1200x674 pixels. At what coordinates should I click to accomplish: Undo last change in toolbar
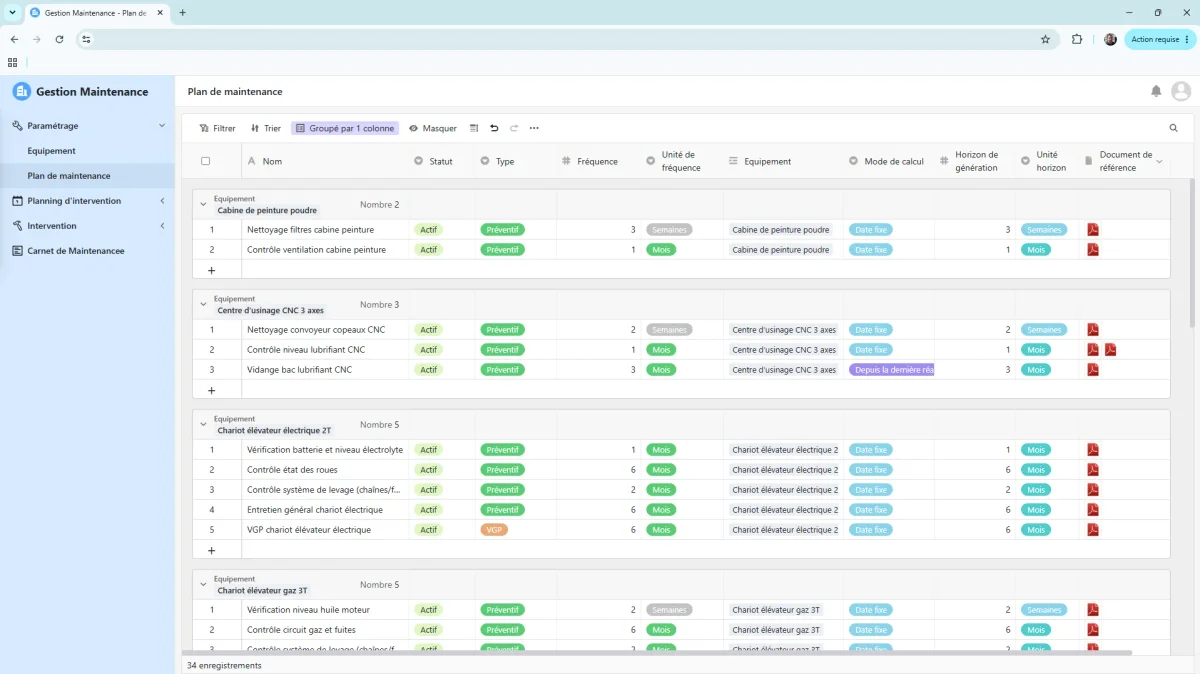point(494,128)
